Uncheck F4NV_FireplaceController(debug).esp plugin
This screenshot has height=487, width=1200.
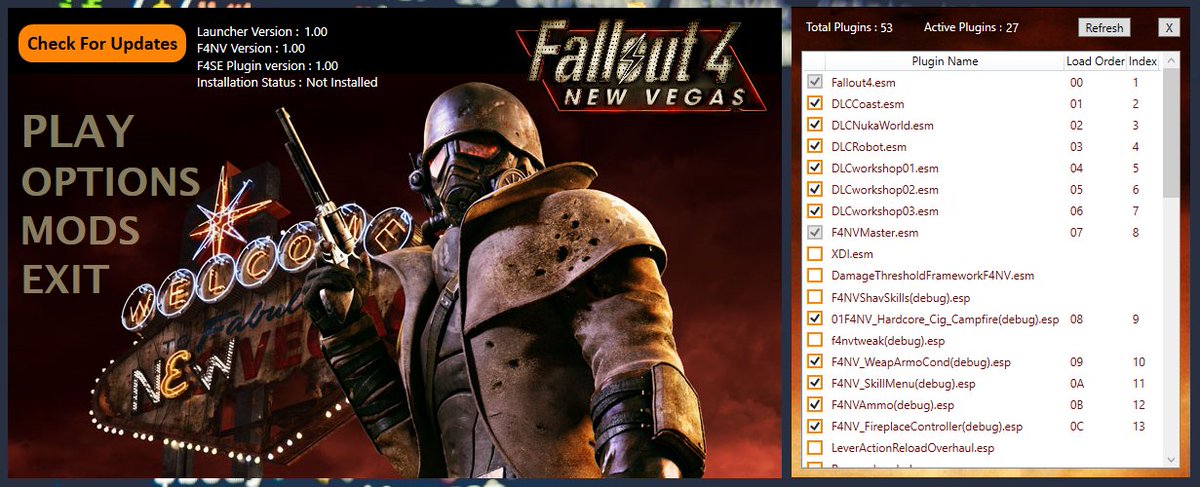tap(815, 426)
